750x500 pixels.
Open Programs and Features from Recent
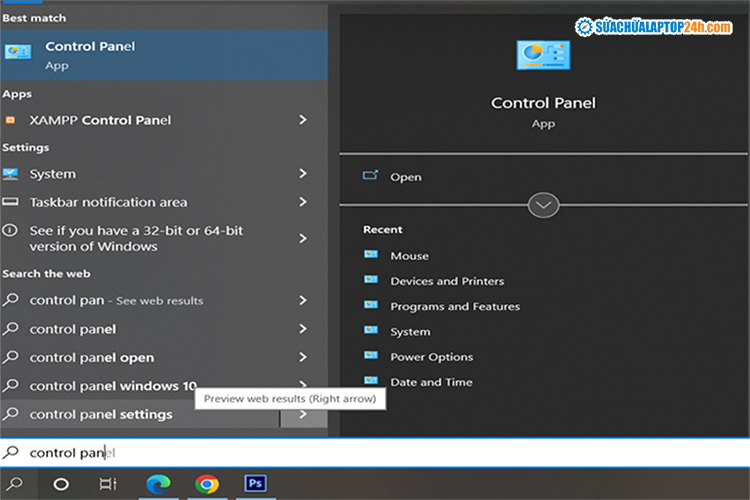point(455,307)
